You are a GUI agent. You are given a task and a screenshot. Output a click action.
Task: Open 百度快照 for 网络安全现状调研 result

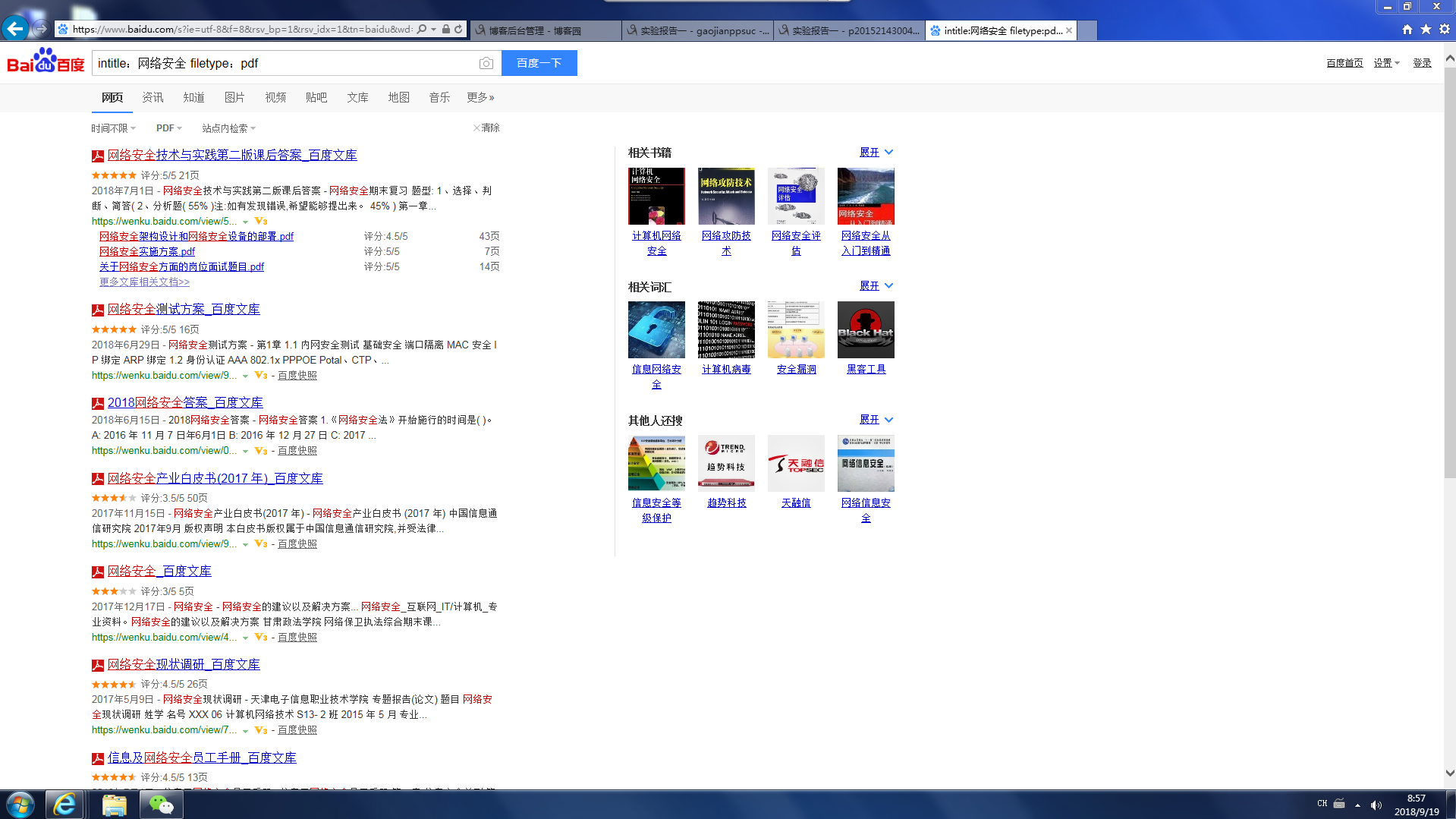pyautogui.click(x=297, y=729)
